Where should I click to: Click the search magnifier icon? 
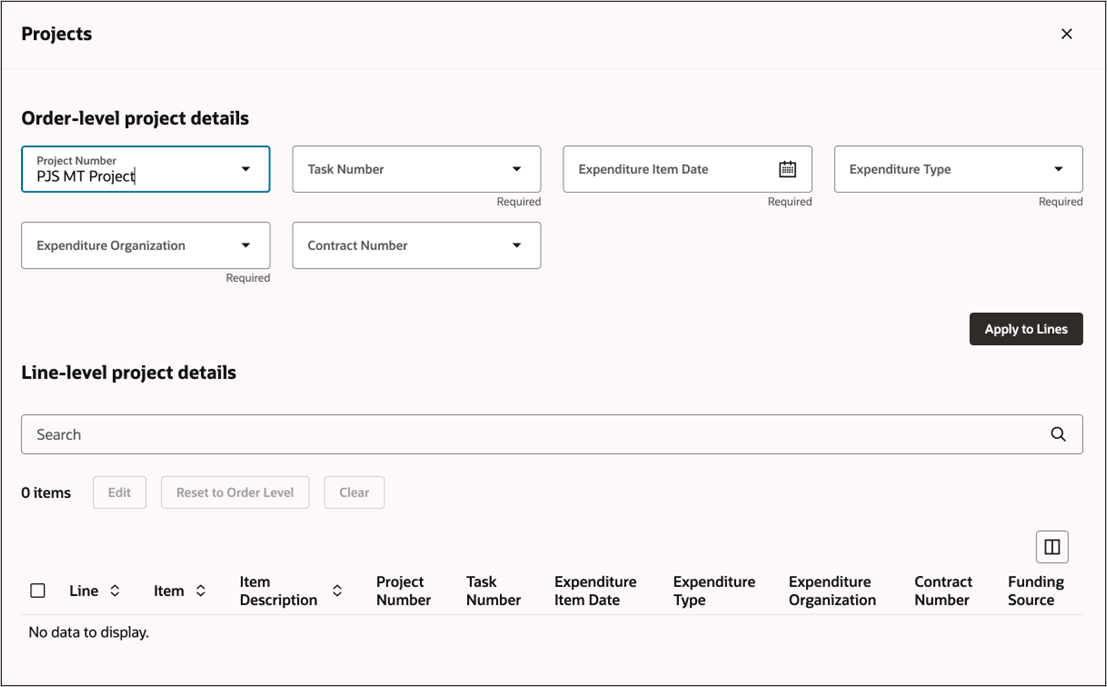1058,434
